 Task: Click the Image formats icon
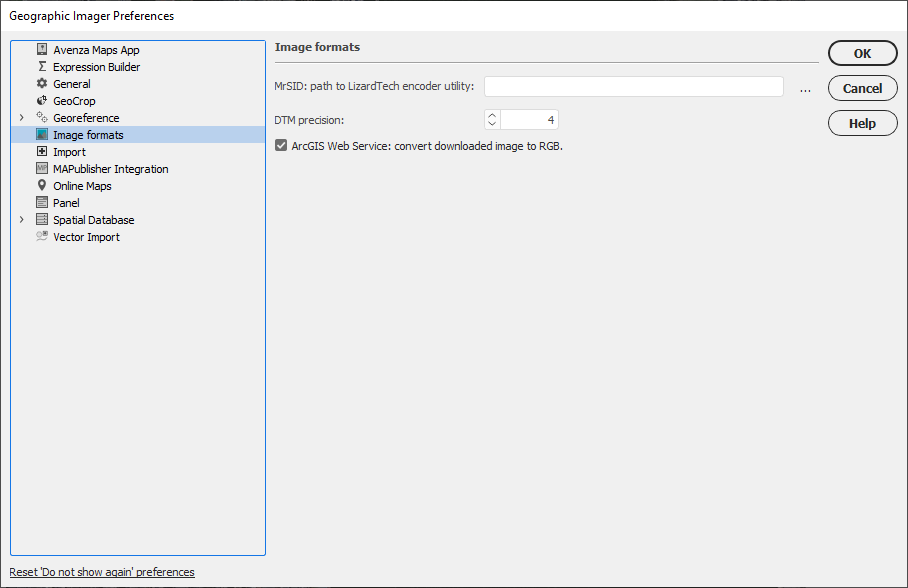(41, 134)
